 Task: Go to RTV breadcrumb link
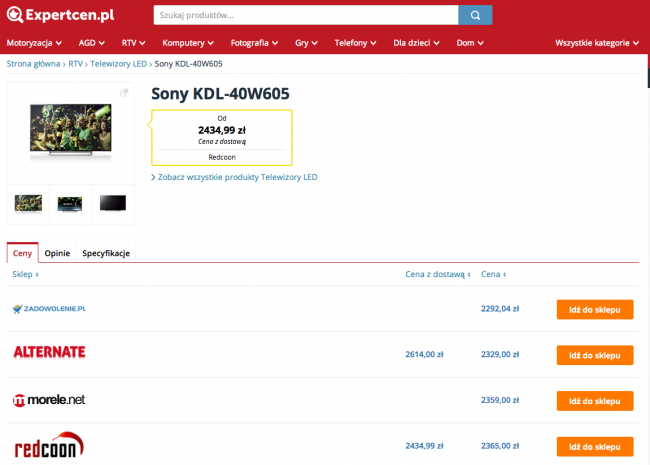pyautogui.click(x=75, y=64)
